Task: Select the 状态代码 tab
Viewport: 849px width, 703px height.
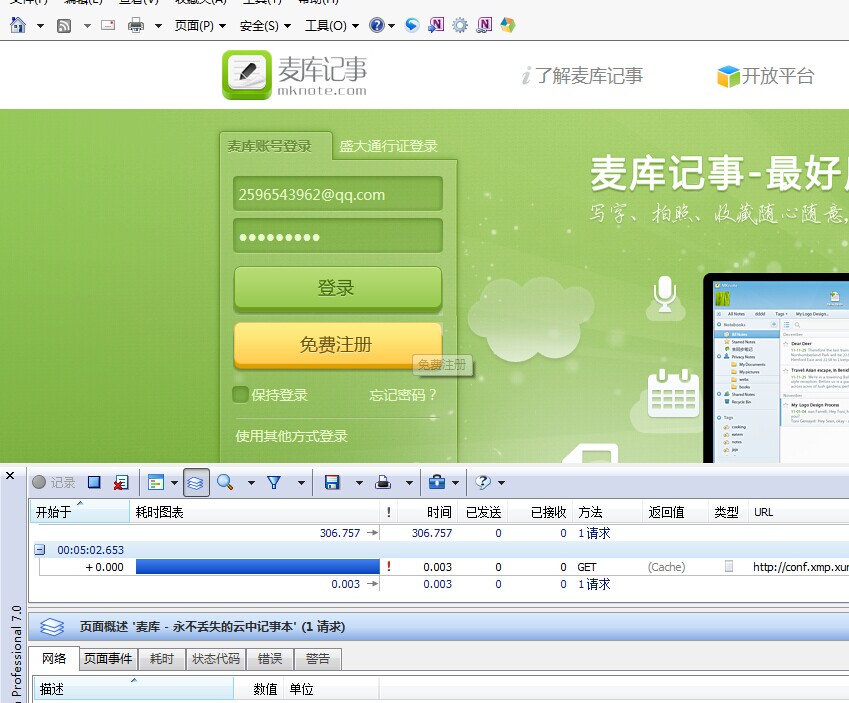Action: pos(216,659)
